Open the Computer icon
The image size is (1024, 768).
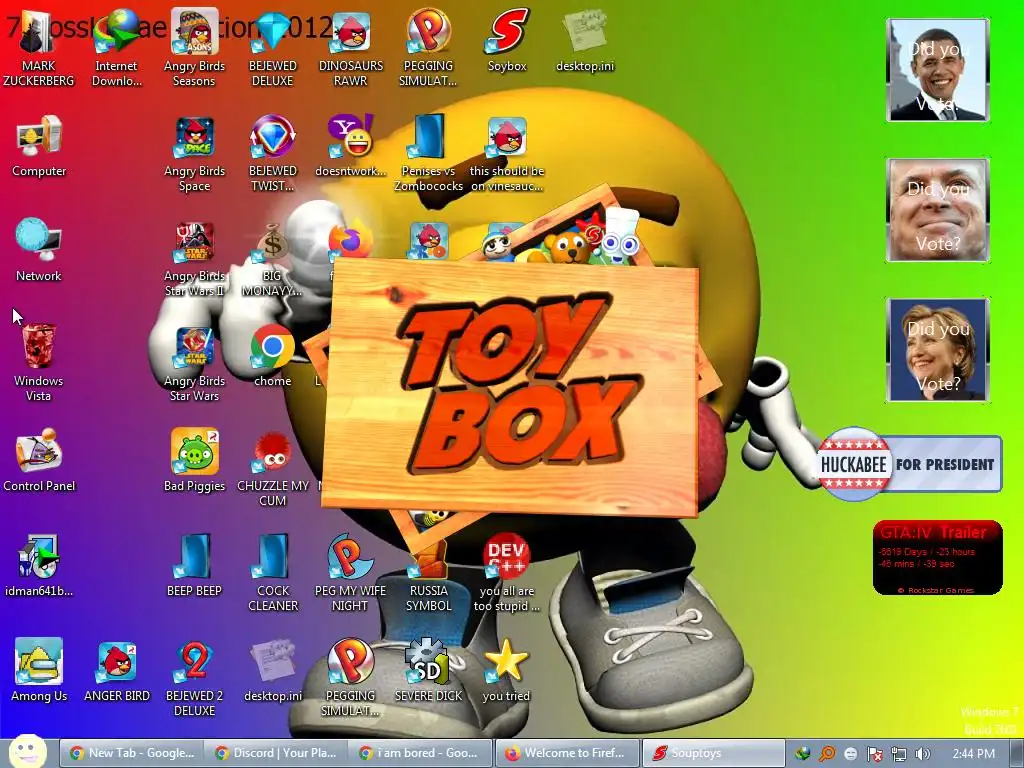39,147
